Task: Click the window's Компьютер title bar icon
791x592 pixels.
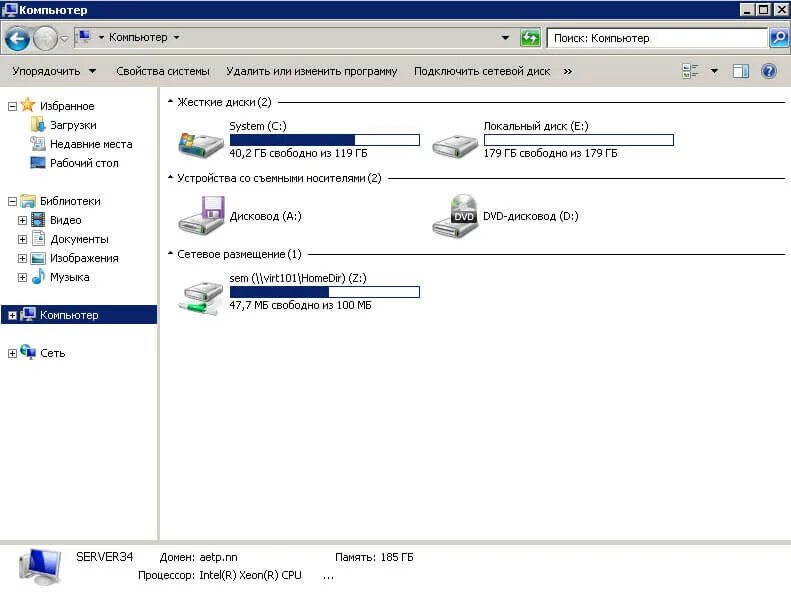Action: [x=9, y=9]
